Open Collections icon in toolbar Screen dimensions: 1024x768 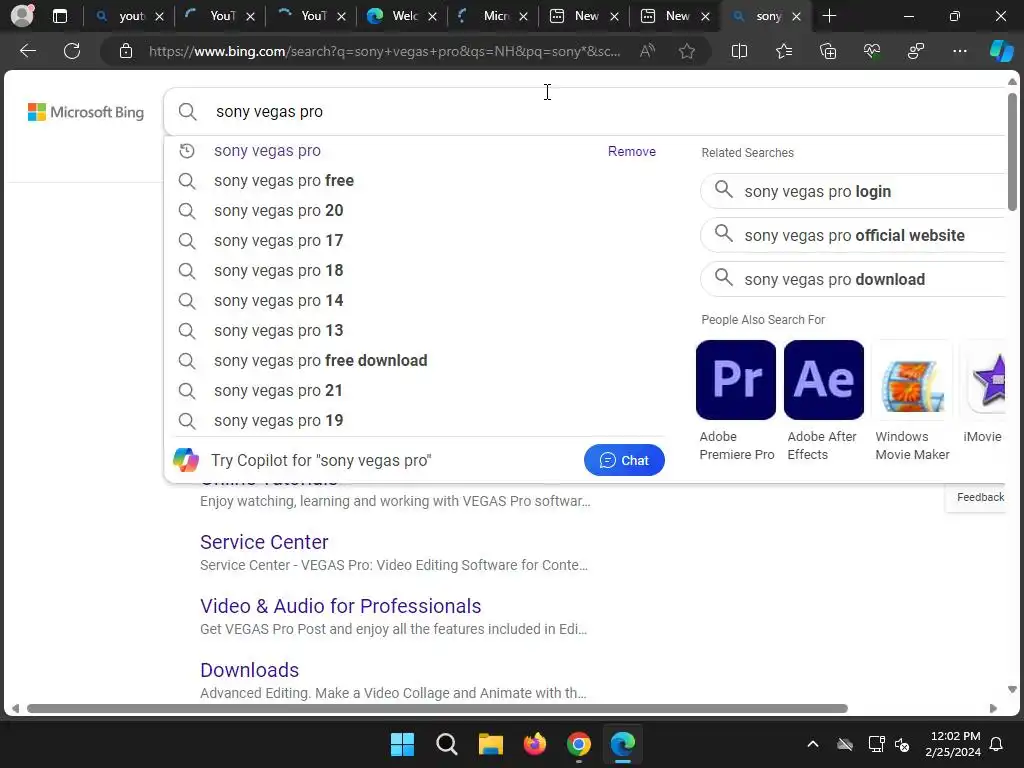click(827, 51)
